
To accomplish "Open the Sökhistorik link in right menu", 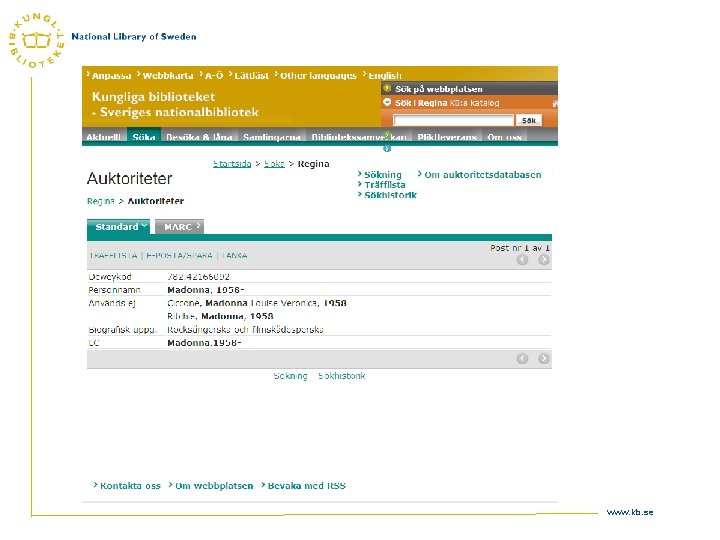I will pos(390,195).
